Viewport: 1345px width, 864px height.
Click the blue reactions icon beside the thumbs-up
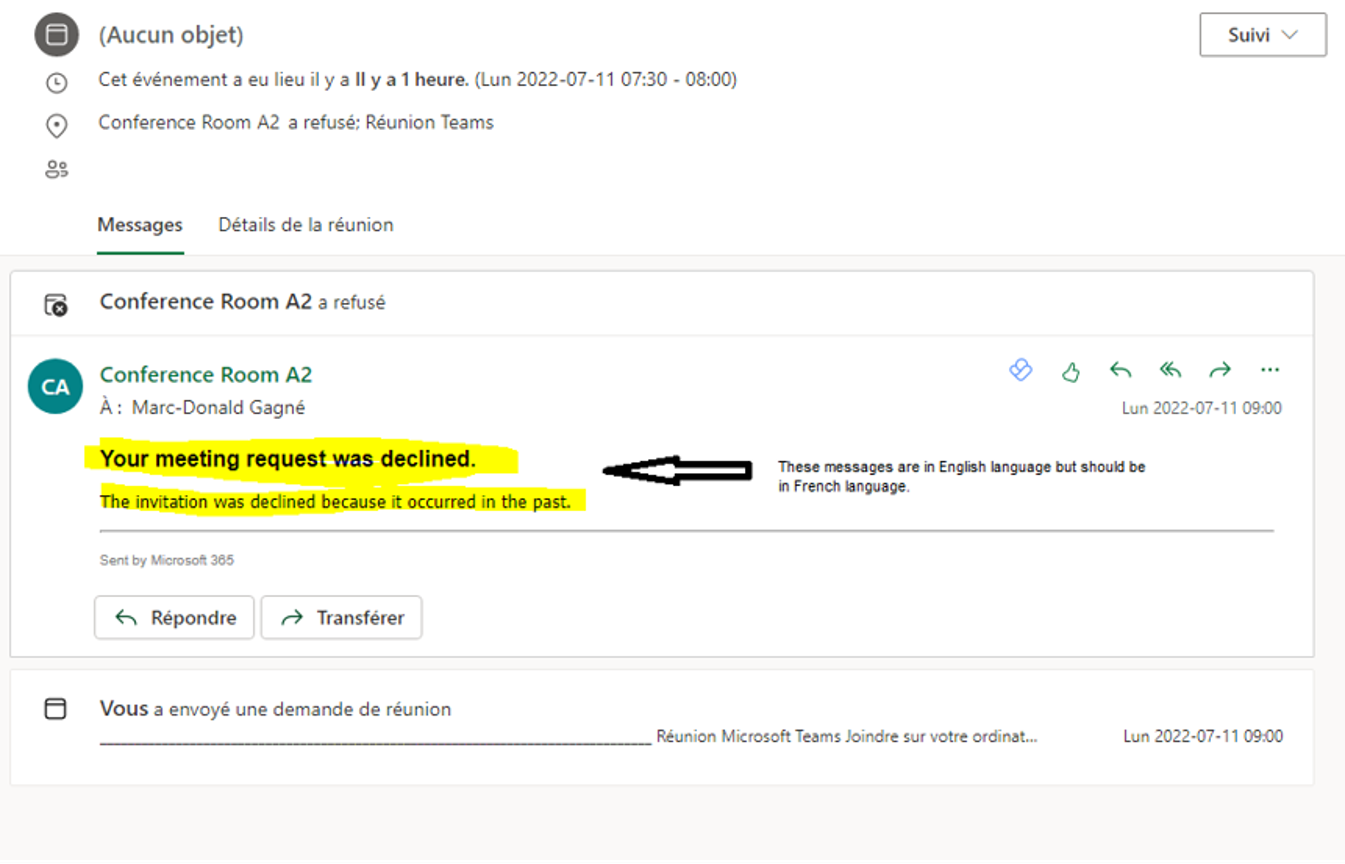pos(1021,370)
